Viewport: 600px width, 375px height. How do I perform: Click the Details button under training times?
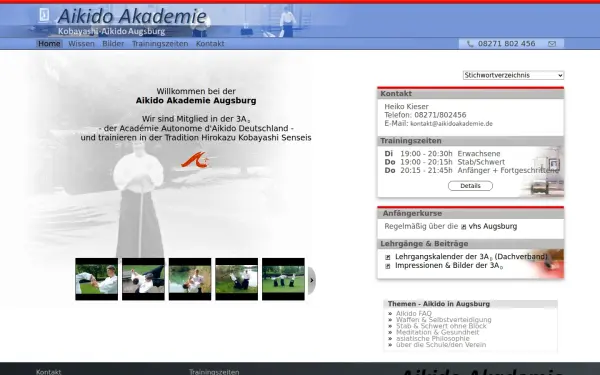[x=470, y=186]
